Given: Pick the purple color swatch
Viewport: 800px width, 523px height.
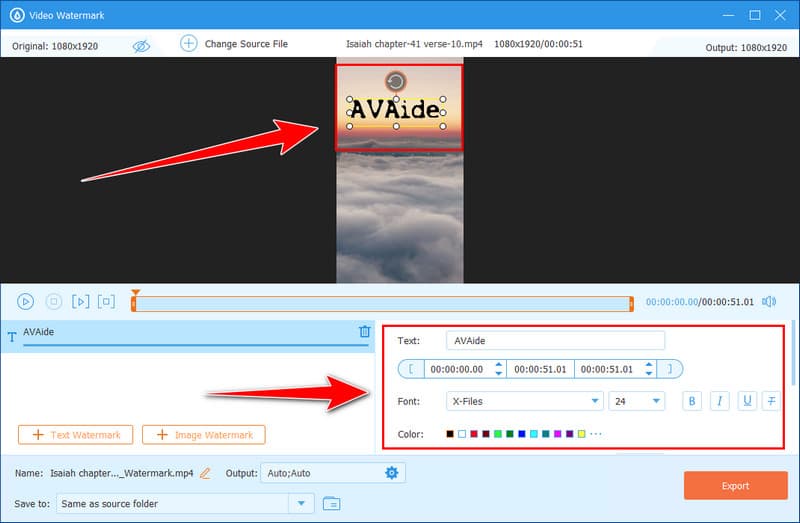Looking at the screenshot, I should (569, 434).
